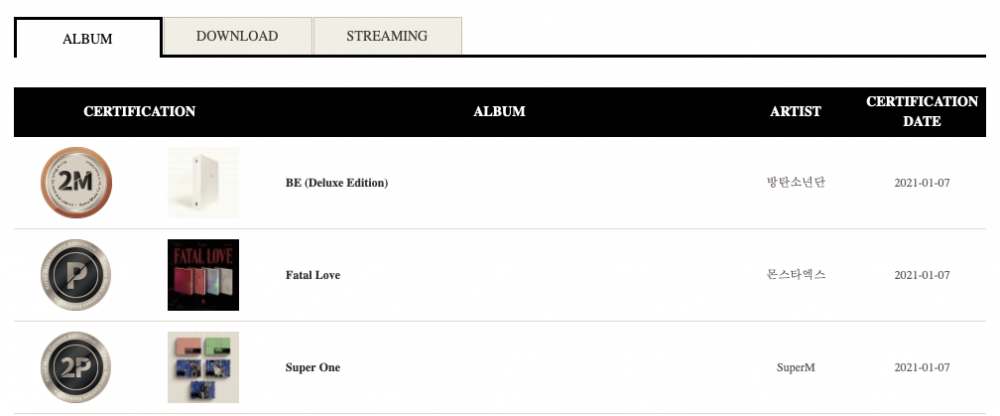
Task: Click the CERTIFICATION column header
Action: coord(139,112)
